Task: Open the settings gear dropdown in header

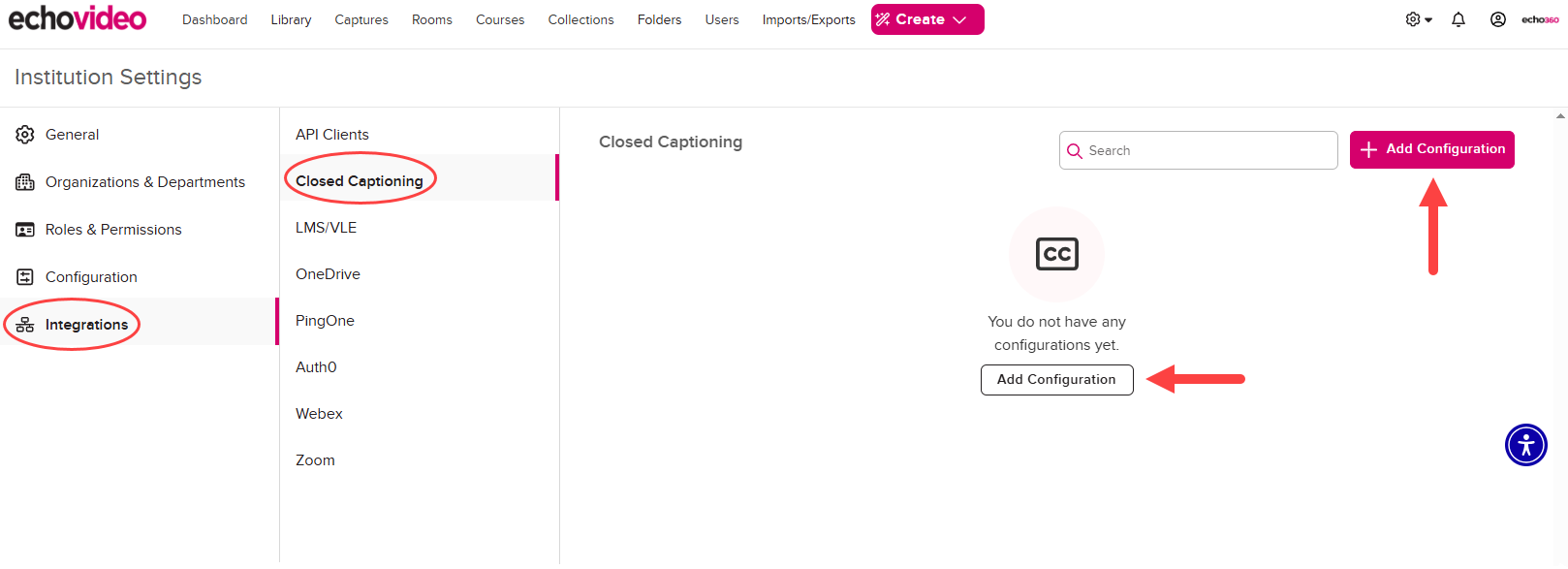Action: pos(1418,19)
